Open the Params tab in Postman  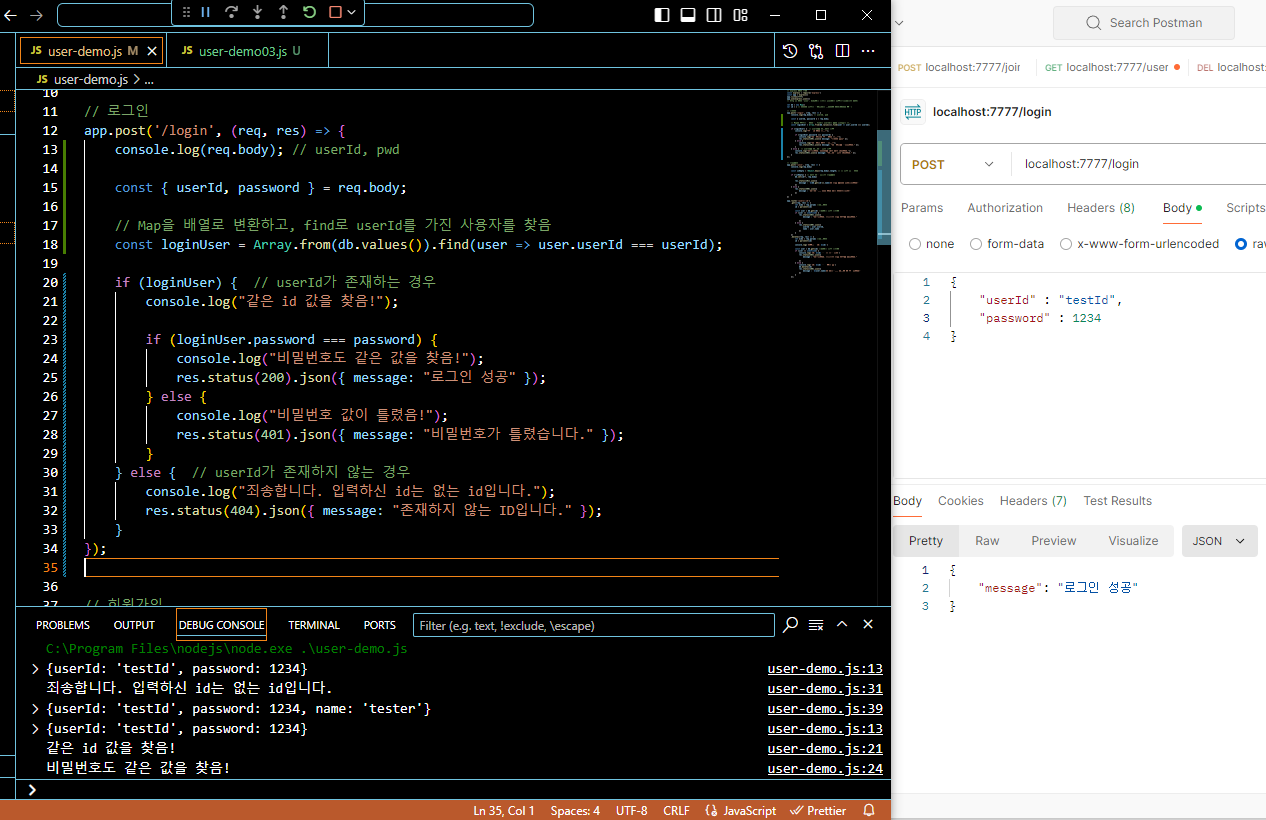pos(922,208)
